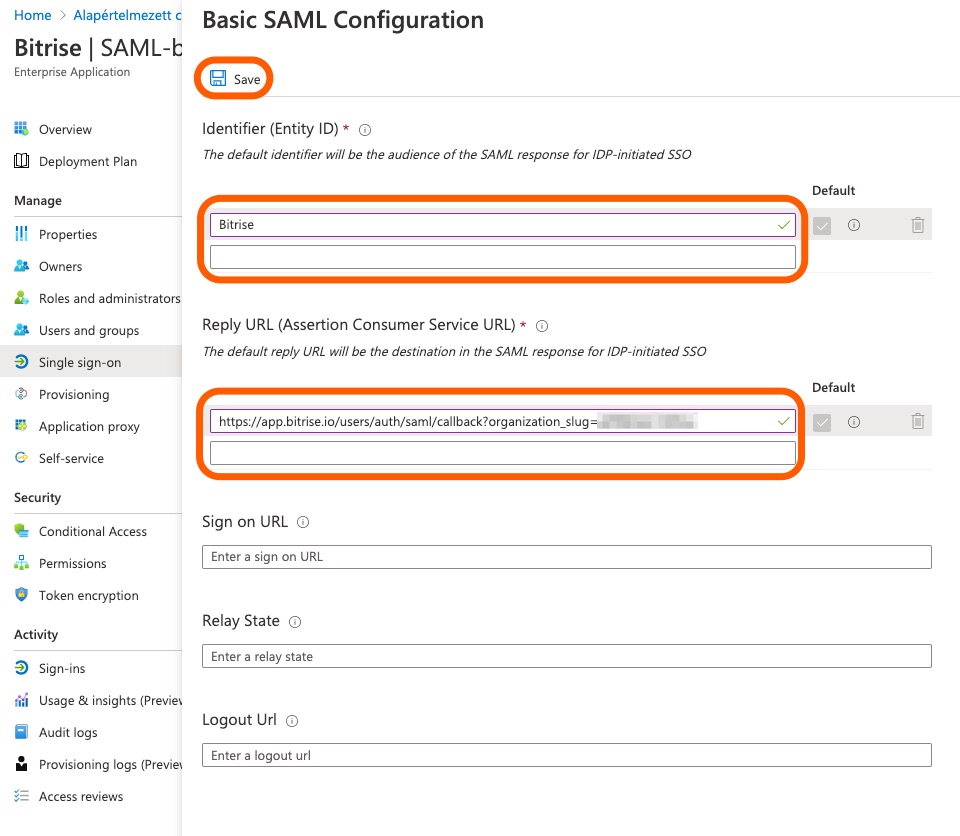Image resolution: width=960 pixels, height=836 pixels.
Task: Delete the Bitrise identifier with trash icon
Action: [x=917, y=225]
